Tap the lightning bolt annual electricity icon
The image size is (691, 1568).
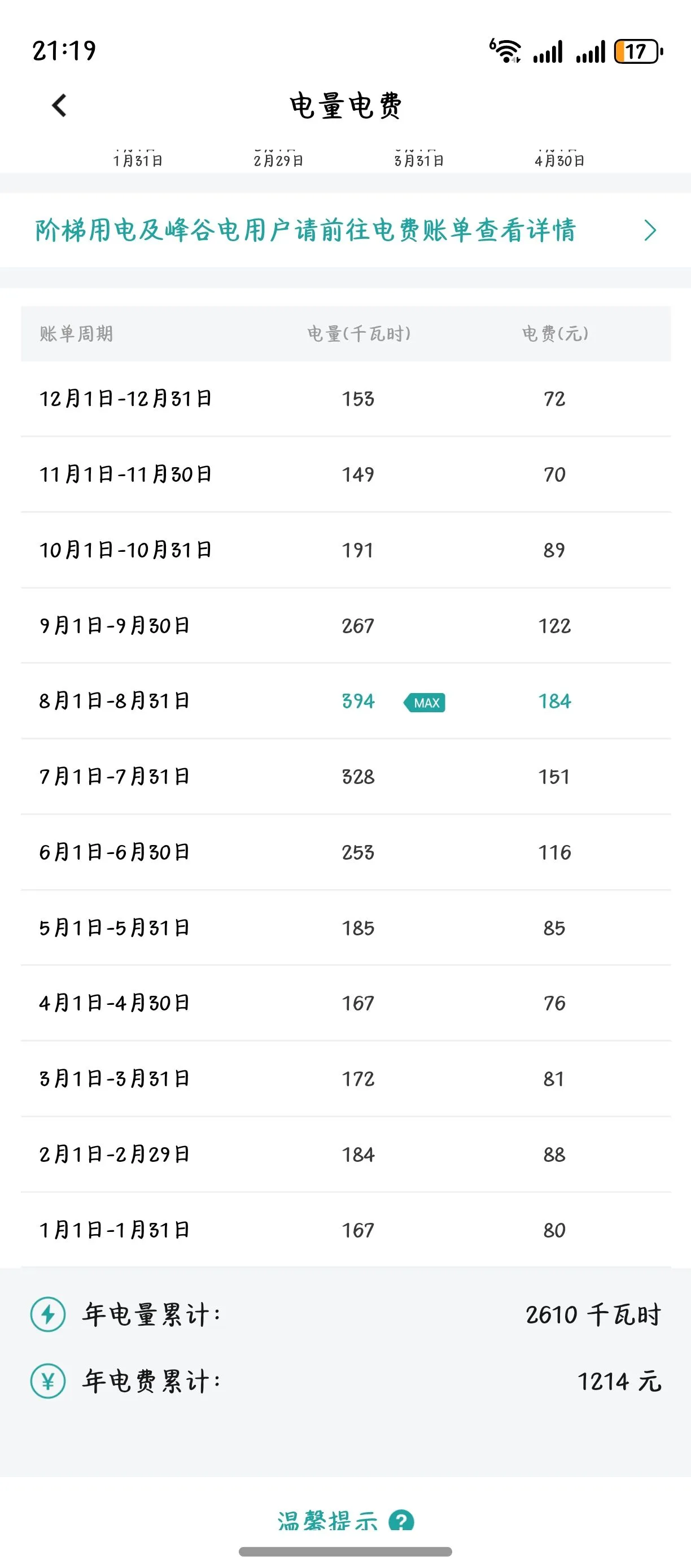coord(48,1314)
